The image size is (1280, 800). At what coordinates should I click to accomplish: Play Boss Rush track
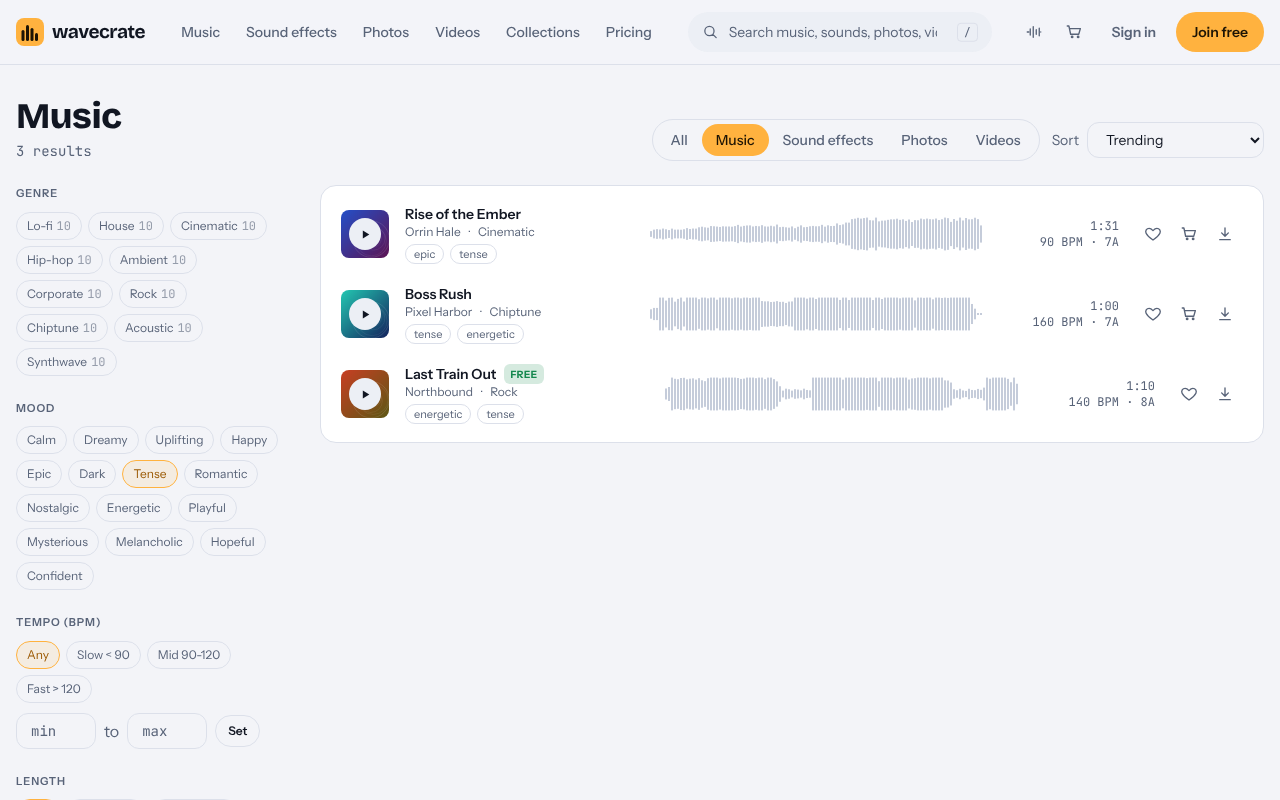click(x=365, y=314)
